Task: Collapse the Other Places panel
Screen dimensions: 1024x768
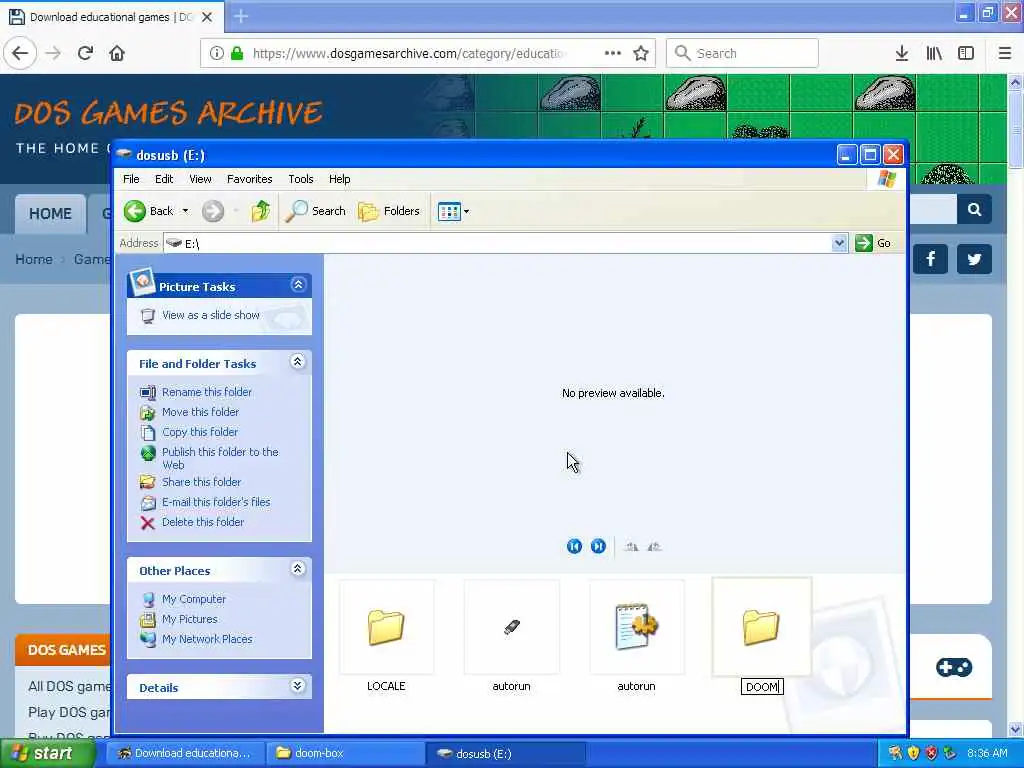Action: 297,569
